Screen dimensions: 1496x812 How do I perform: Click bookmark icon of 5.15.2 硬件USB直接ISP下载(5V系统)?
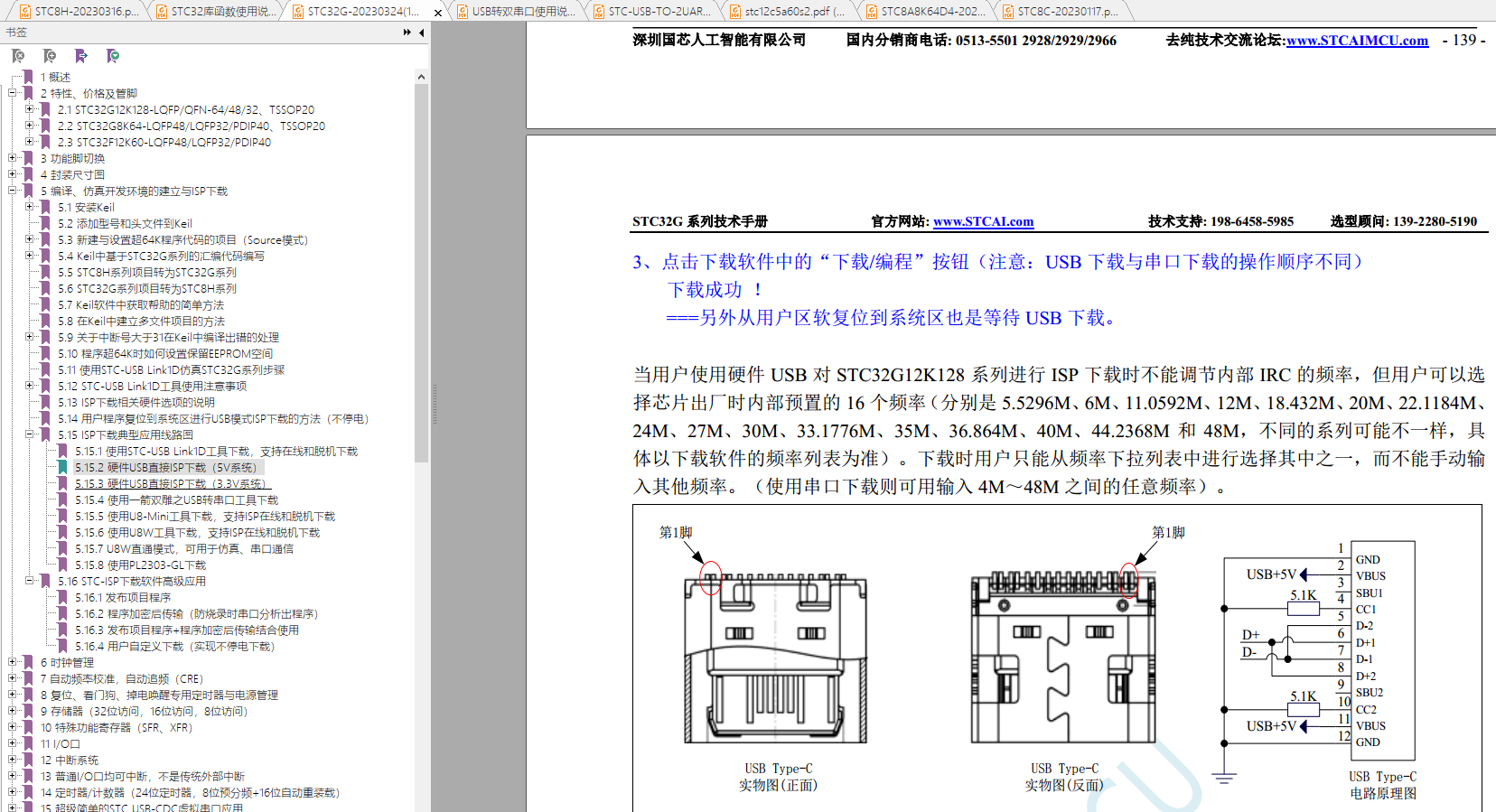(63, 467)
